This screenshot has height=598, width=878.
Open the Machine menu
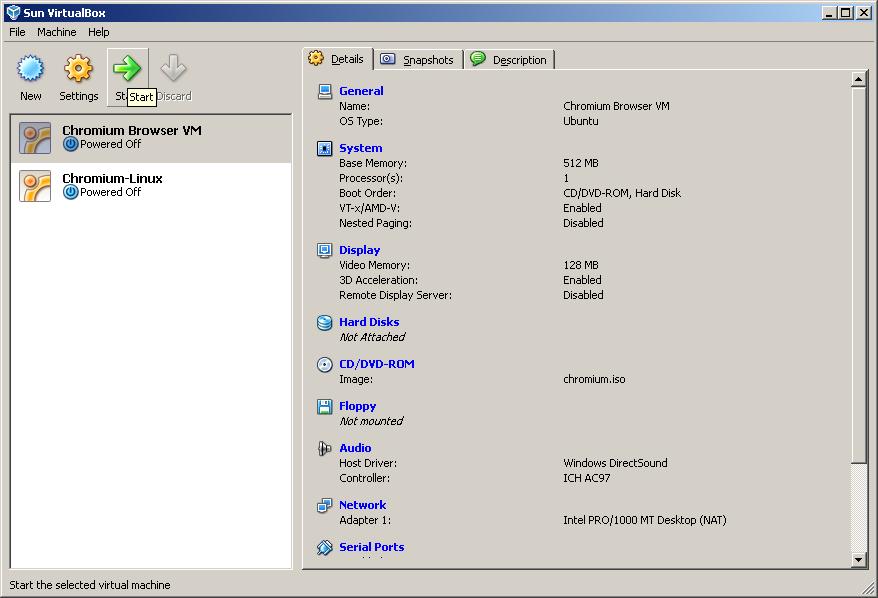(x=57, y=32)
